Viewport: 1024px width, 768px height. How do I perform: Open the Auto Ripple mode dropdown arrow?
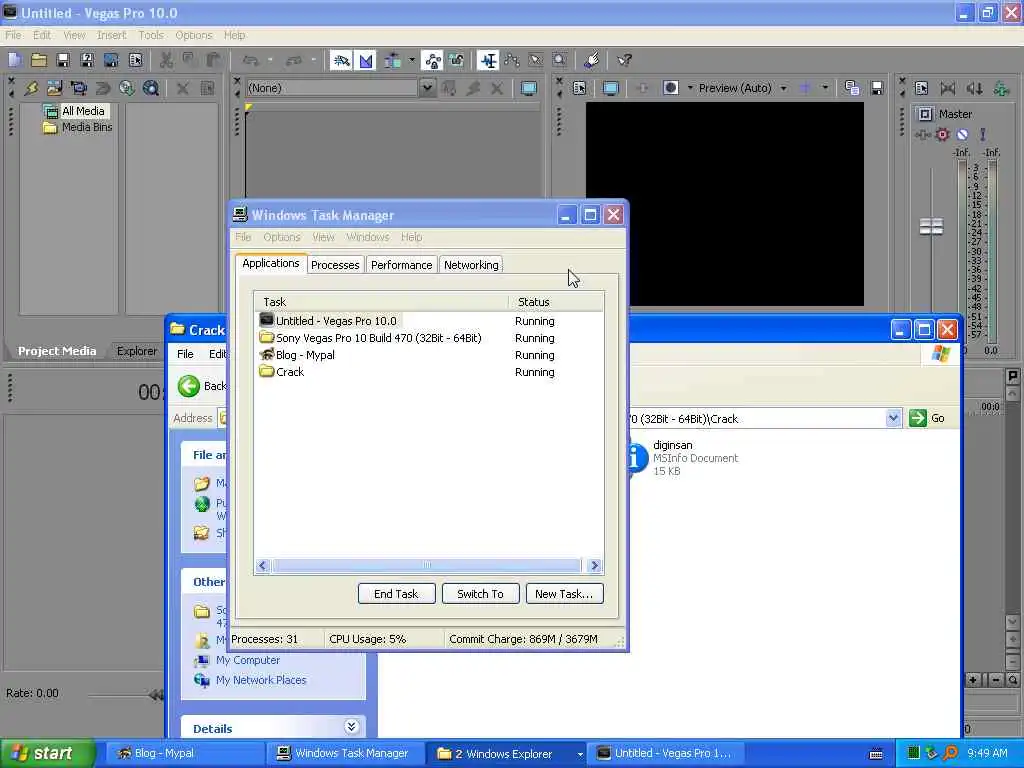[x=411, y=61]
